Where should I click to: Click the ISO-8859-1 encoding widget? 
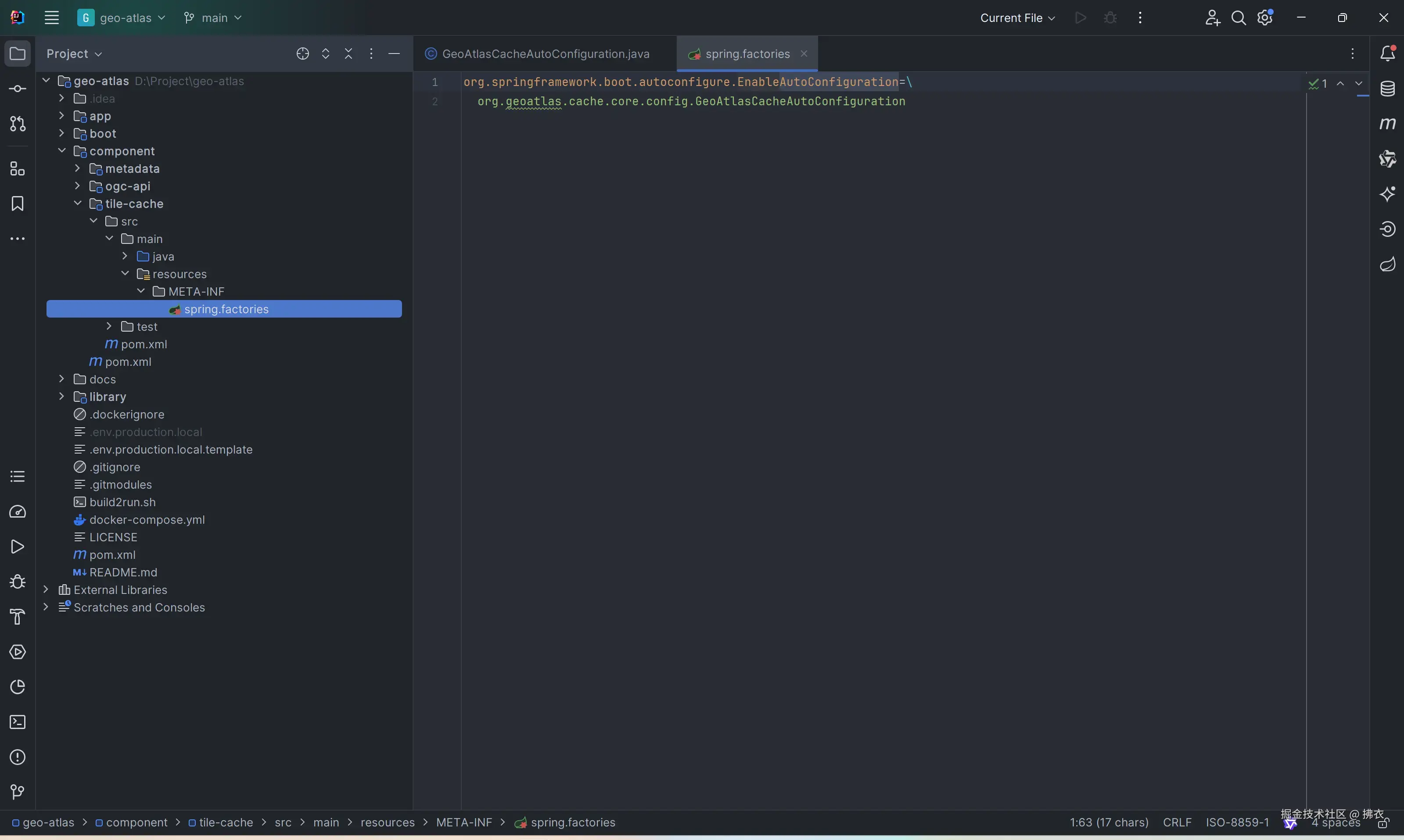tap(1237, 822)
